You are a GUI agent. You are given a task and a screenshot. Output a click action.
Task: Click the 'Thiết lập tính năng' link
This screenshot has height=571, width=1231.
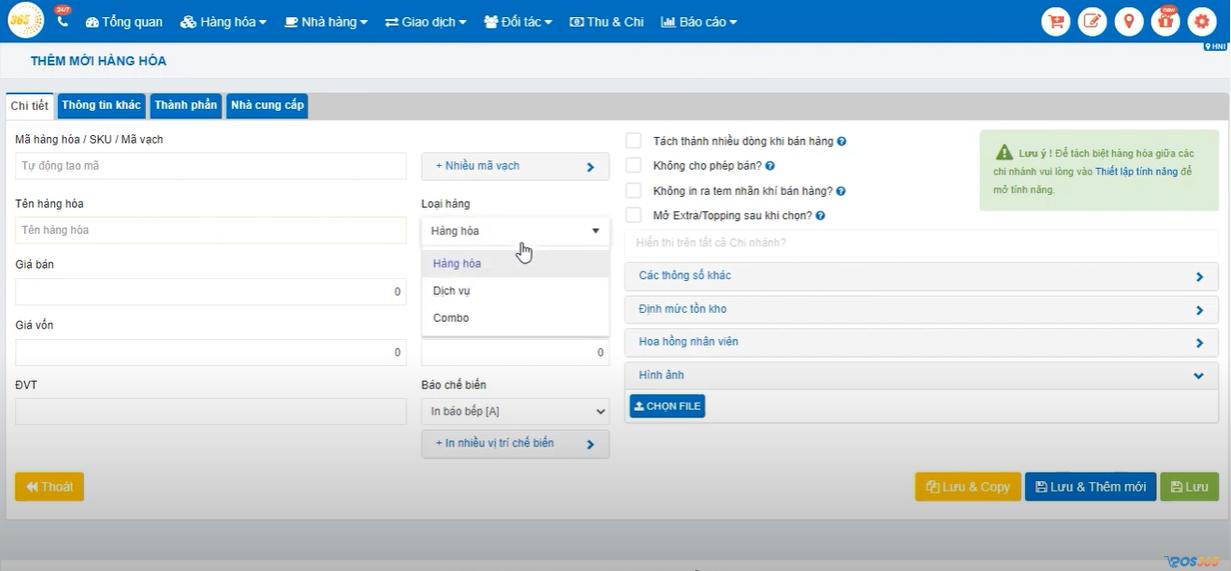point(1136,172)
